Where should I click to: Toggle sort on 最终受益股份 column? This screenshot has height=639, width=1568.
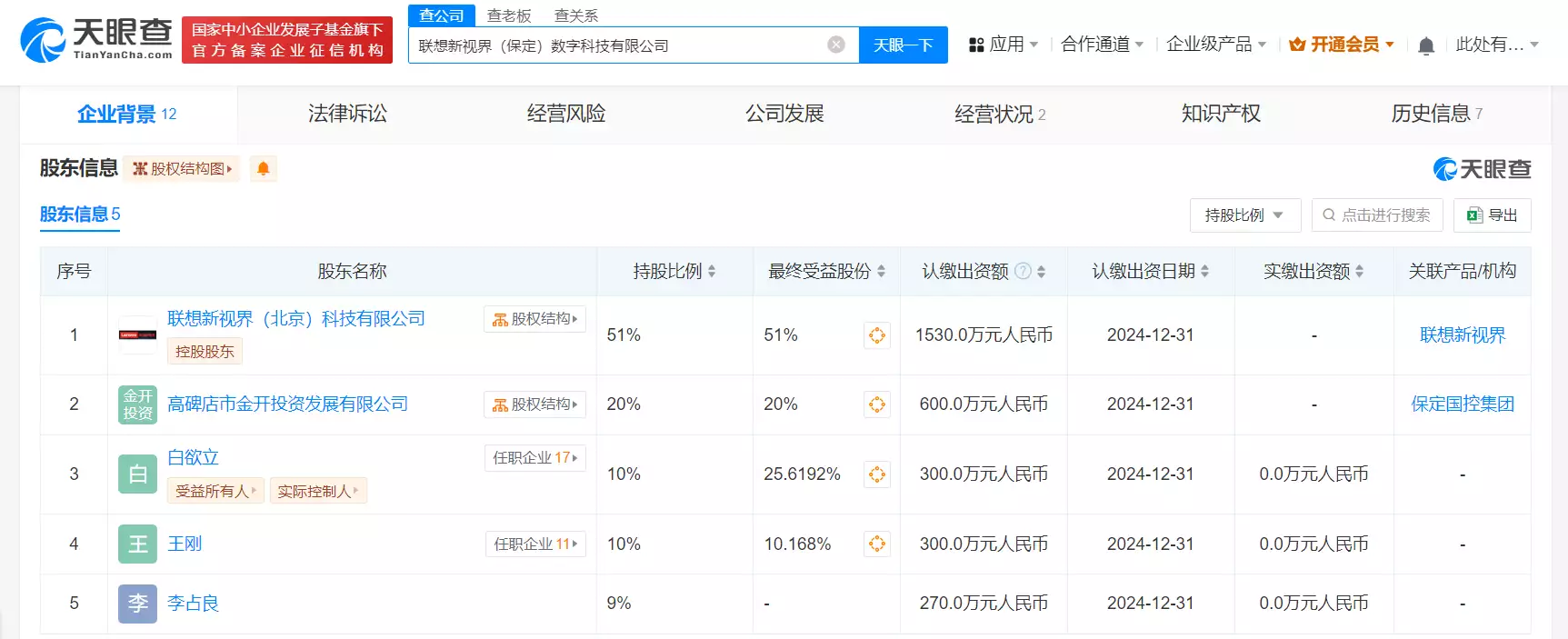[881, 271]
